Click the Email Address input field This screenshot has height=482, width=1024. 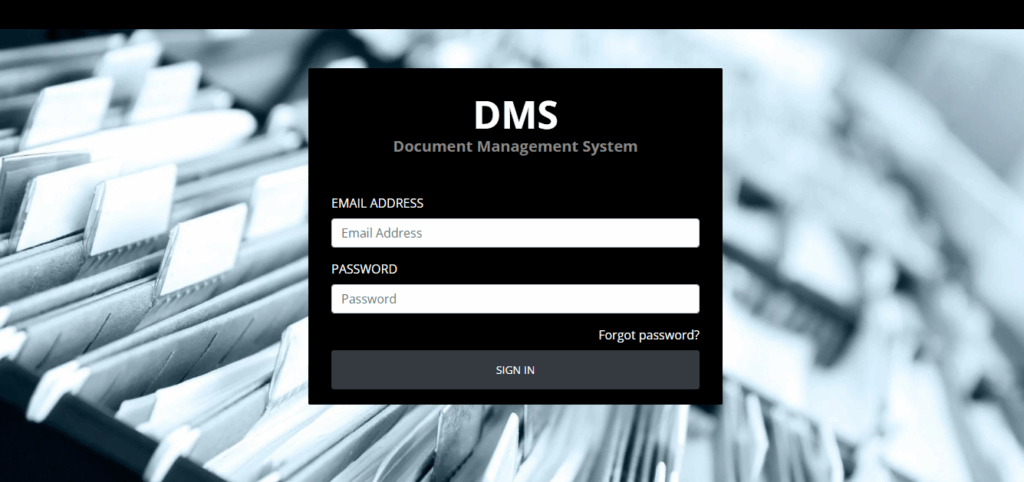point(515,233)
